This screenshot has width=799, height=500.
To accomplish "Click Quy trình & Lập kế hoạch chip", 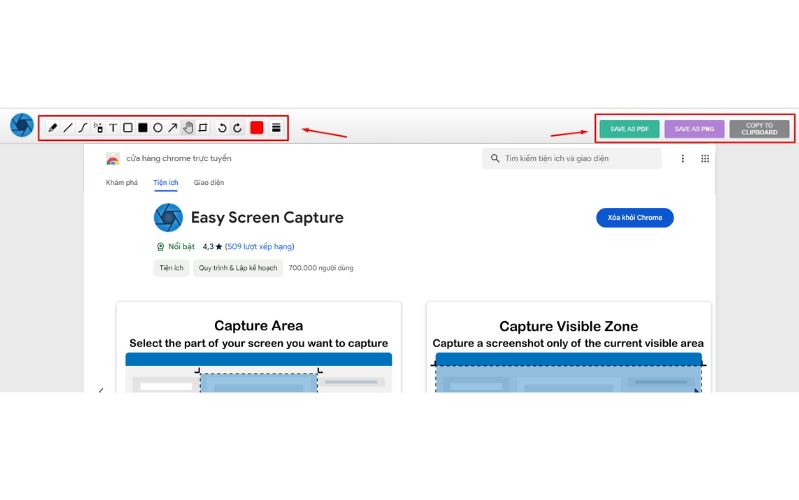I will [238, 268].
